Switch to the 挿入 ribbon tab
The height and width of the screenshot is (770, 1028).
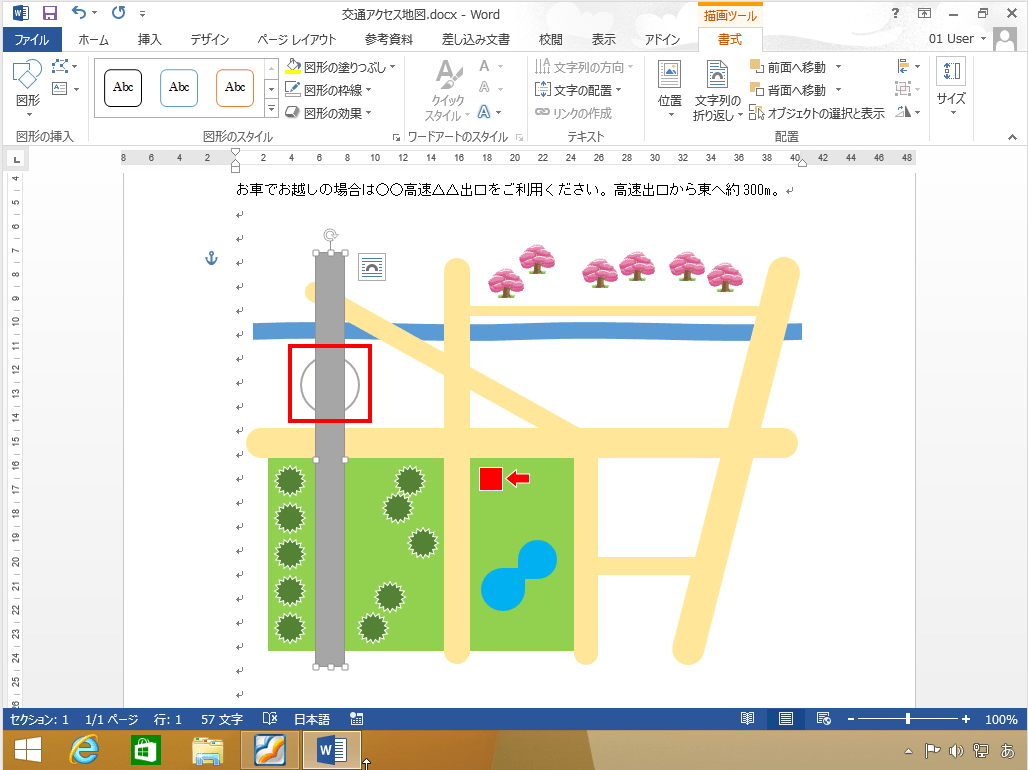[148, 37]
